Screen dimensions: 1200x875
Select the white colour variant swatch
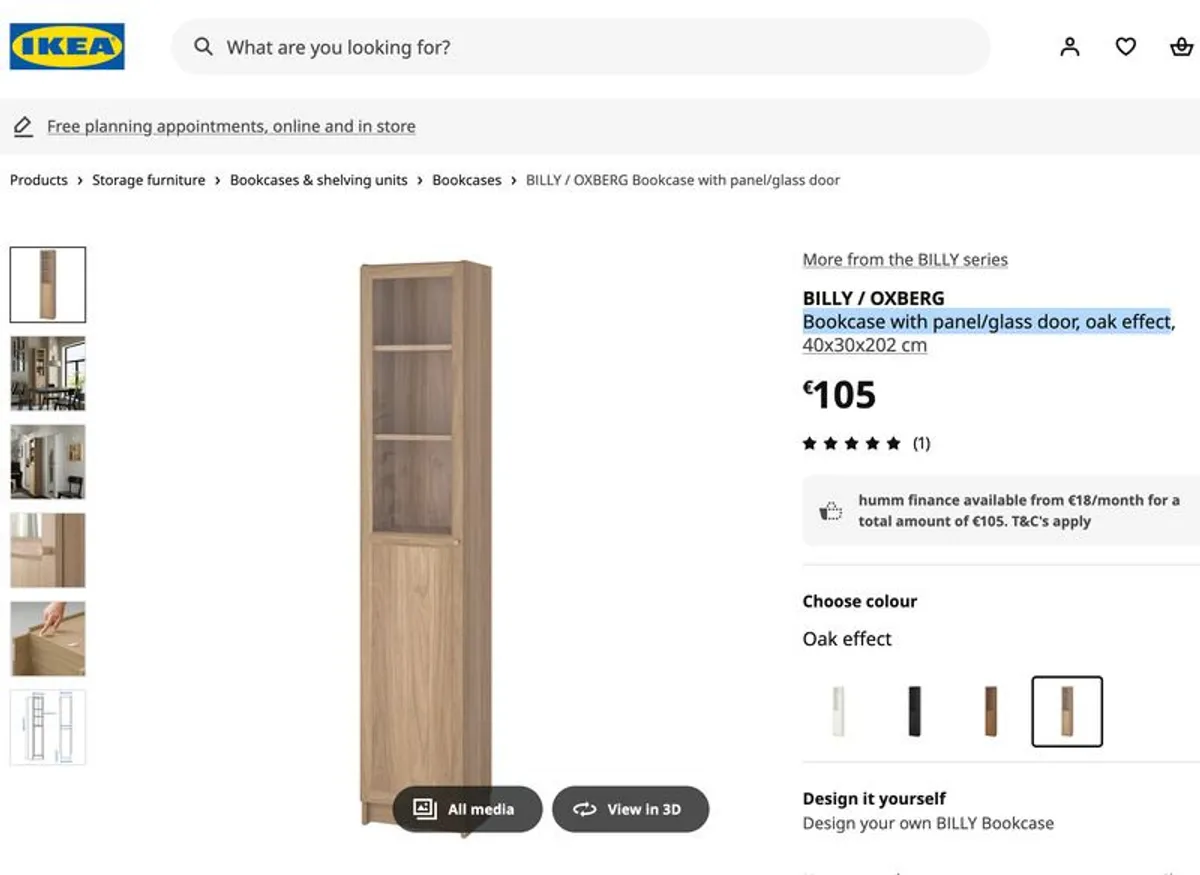[837, 711]
